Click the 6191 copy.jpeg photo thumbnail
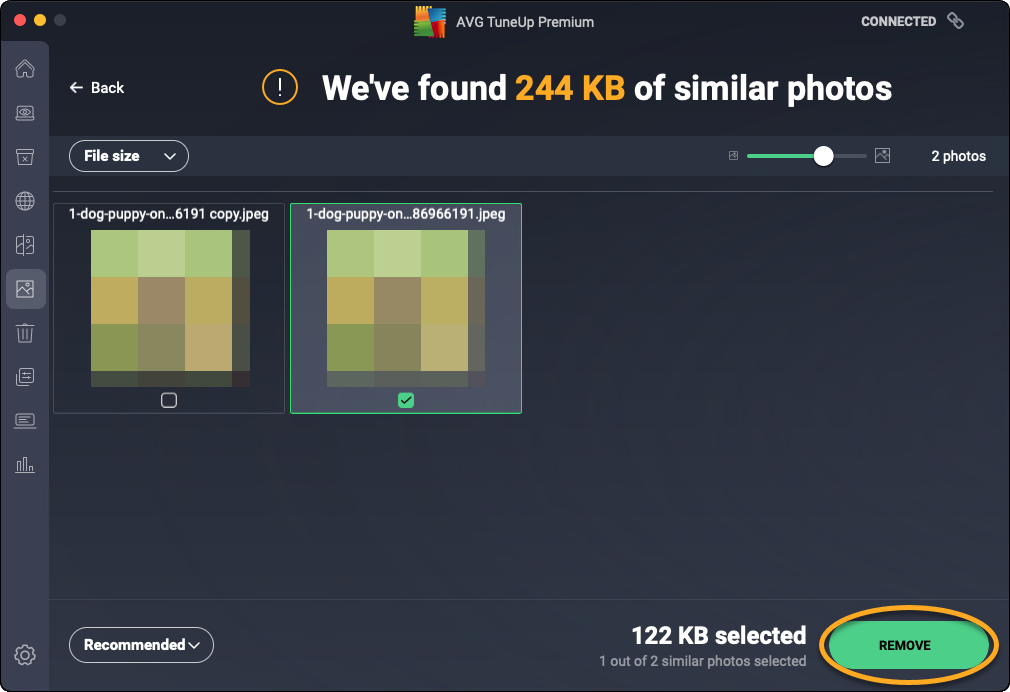 (169, 308)
